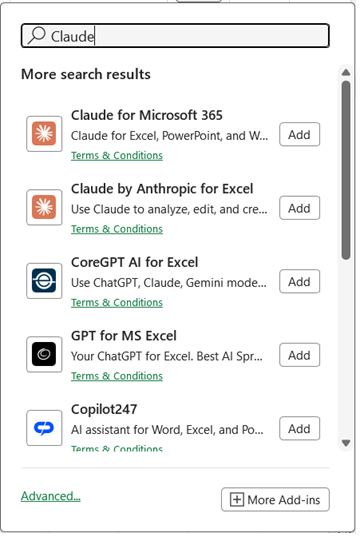Click the Claude by Anthropic for Excel icon

pyautogui.click(x=44, y=207)
